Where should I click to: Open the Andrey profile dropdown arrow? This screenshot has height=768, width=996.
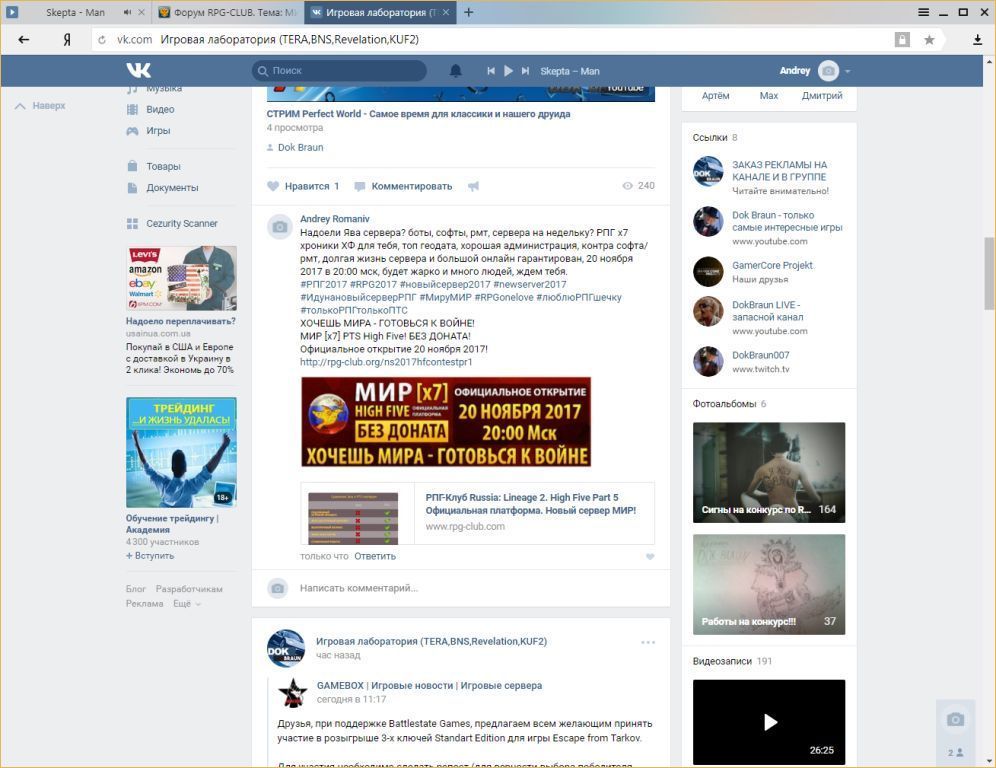[x=847, y=71]
